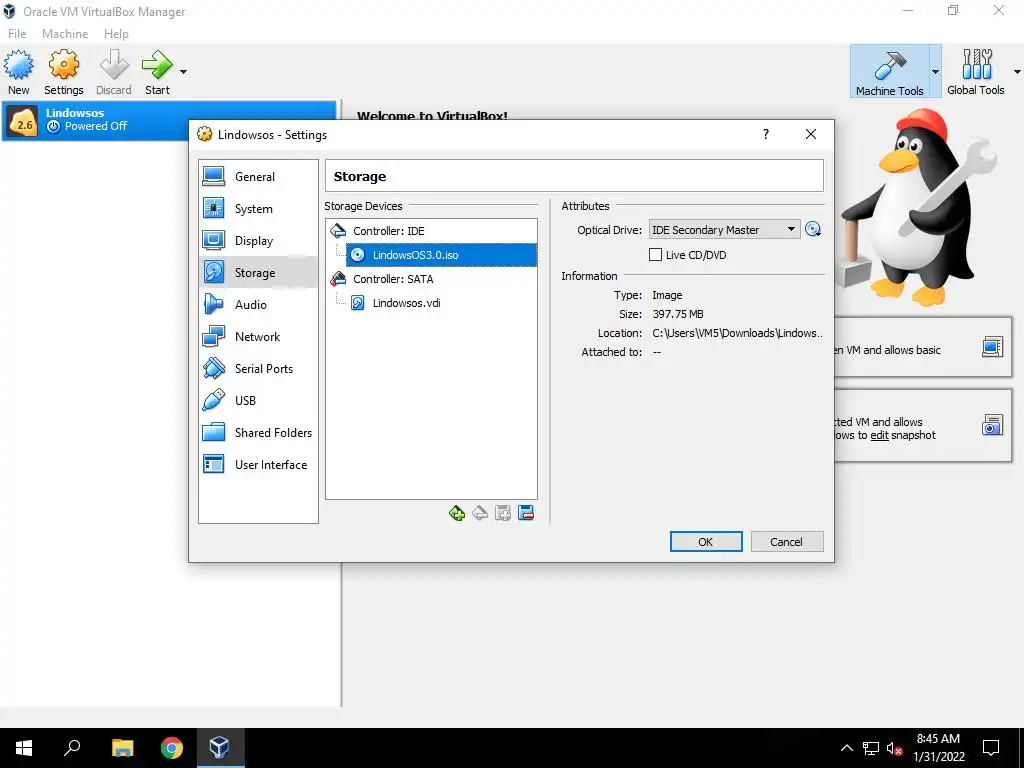Open USB settings category
This screenshot has width=1024, height=768.
pyautogui.click(x=258, y=400)
